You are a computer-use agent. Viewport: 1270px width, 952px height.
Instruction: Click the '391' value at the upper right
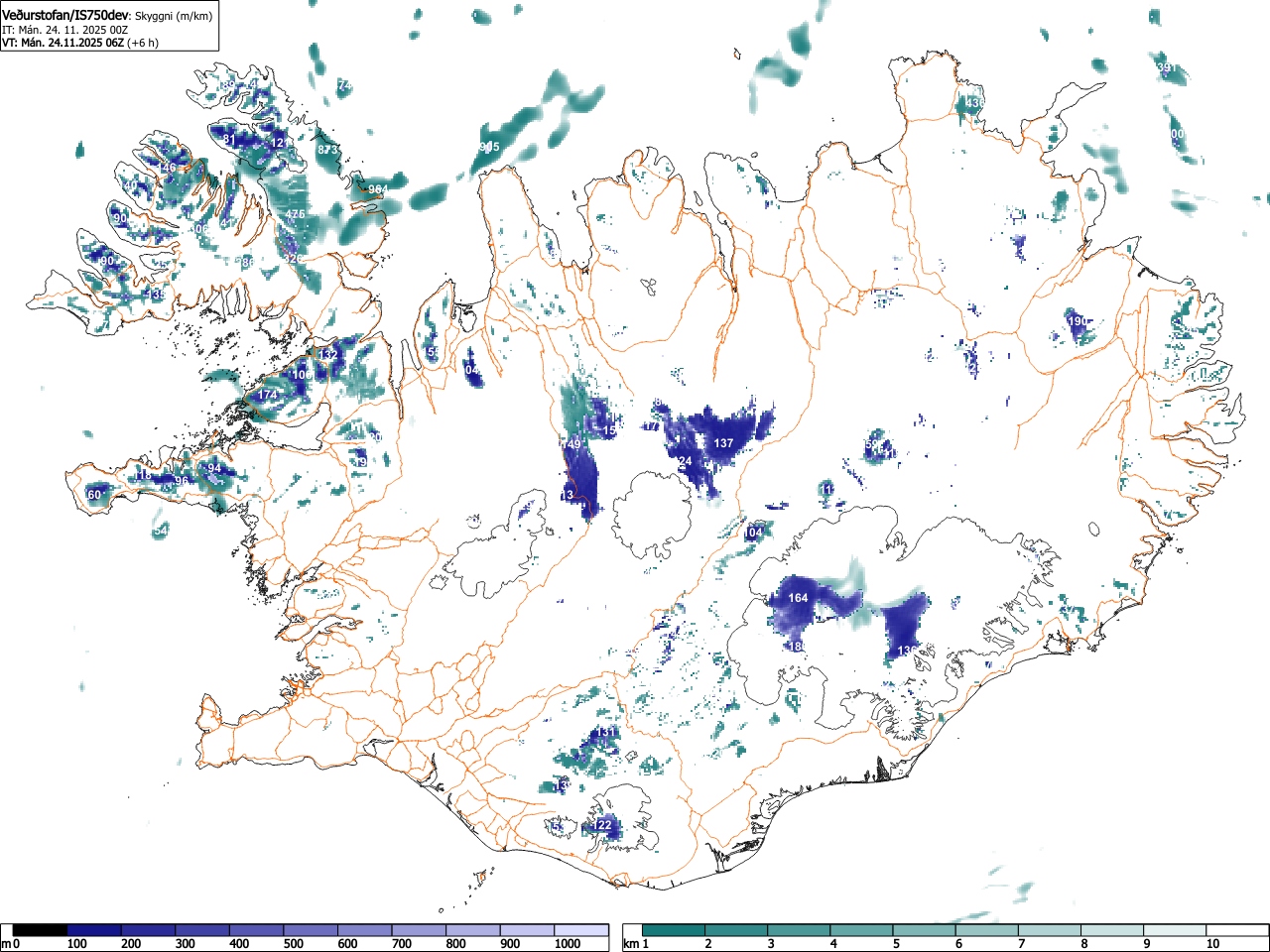tap(1166, 67)
